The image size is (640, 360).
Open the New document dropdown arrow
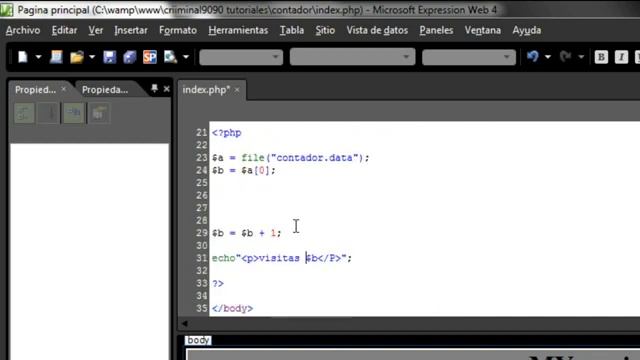point(38,57)
